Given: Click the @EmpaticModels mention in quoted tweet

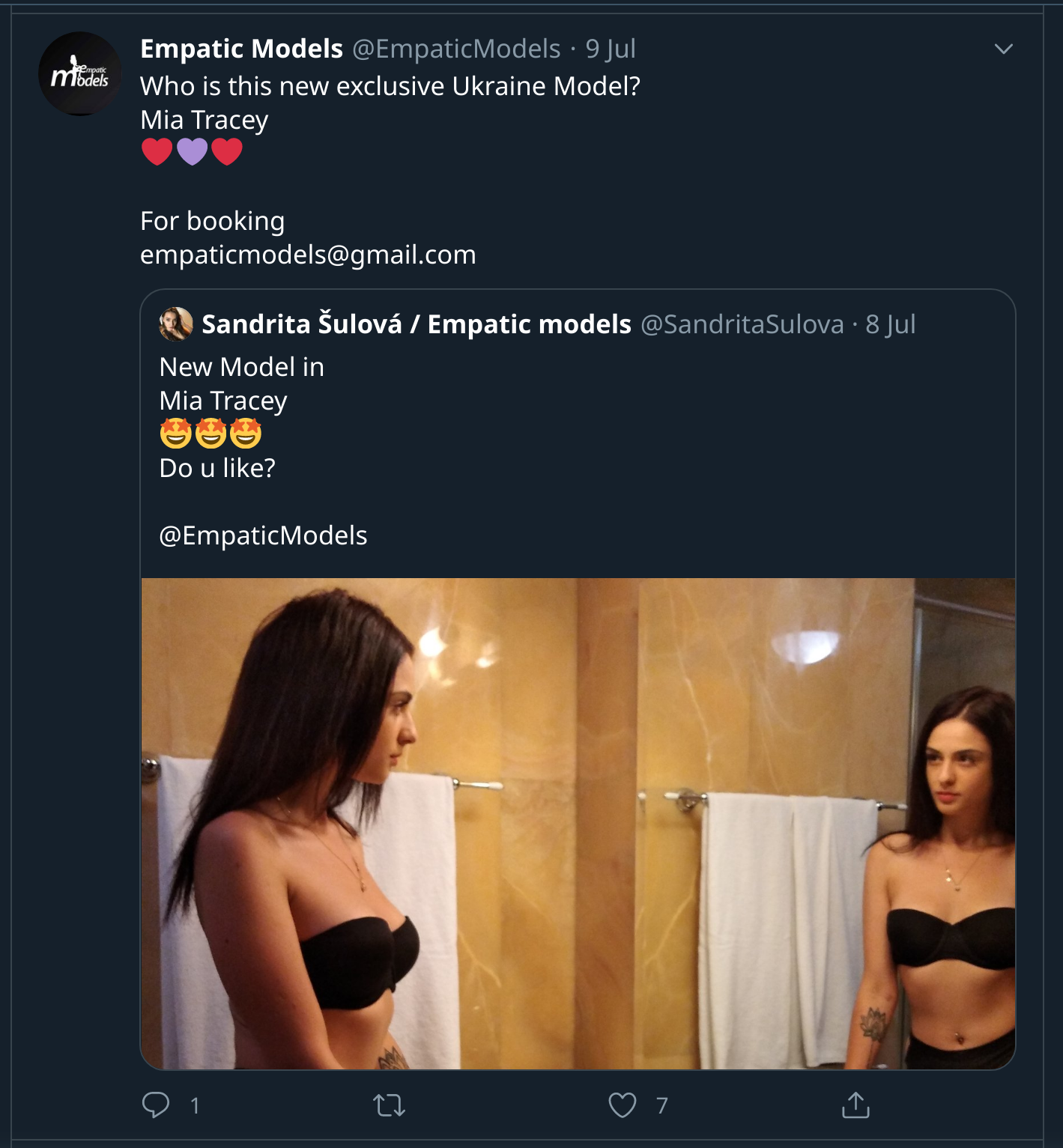Looking at the screenshot, I should coord(263,535).
